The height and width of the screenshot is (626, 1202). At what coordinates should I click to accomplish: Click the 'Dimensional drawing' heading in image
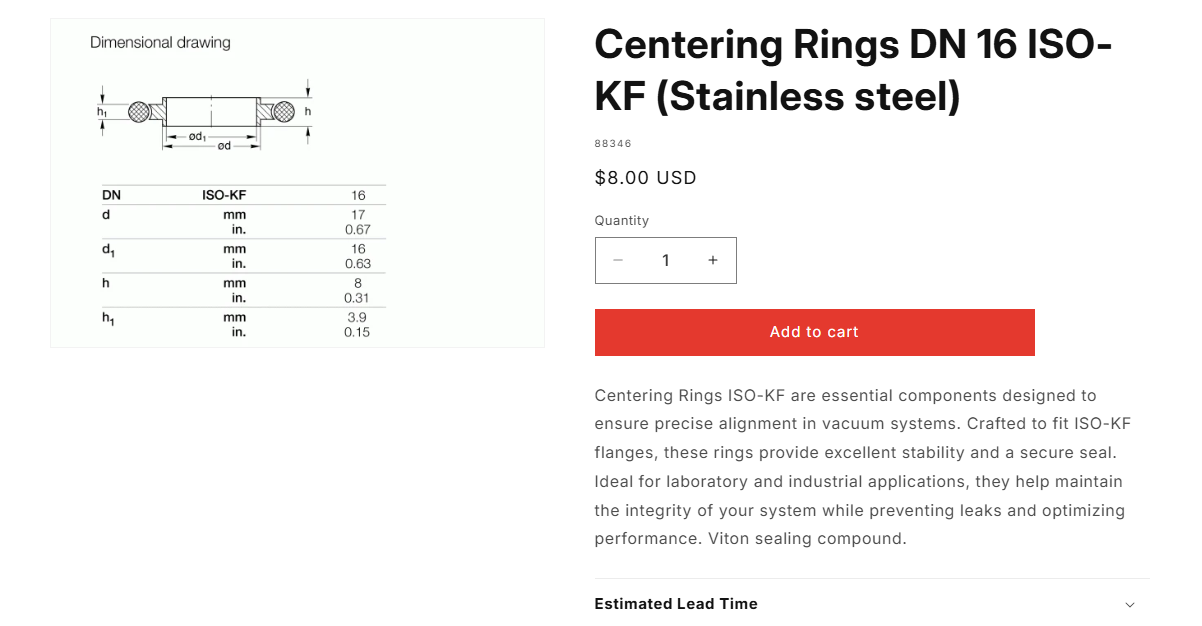click(x=160, y=42)
